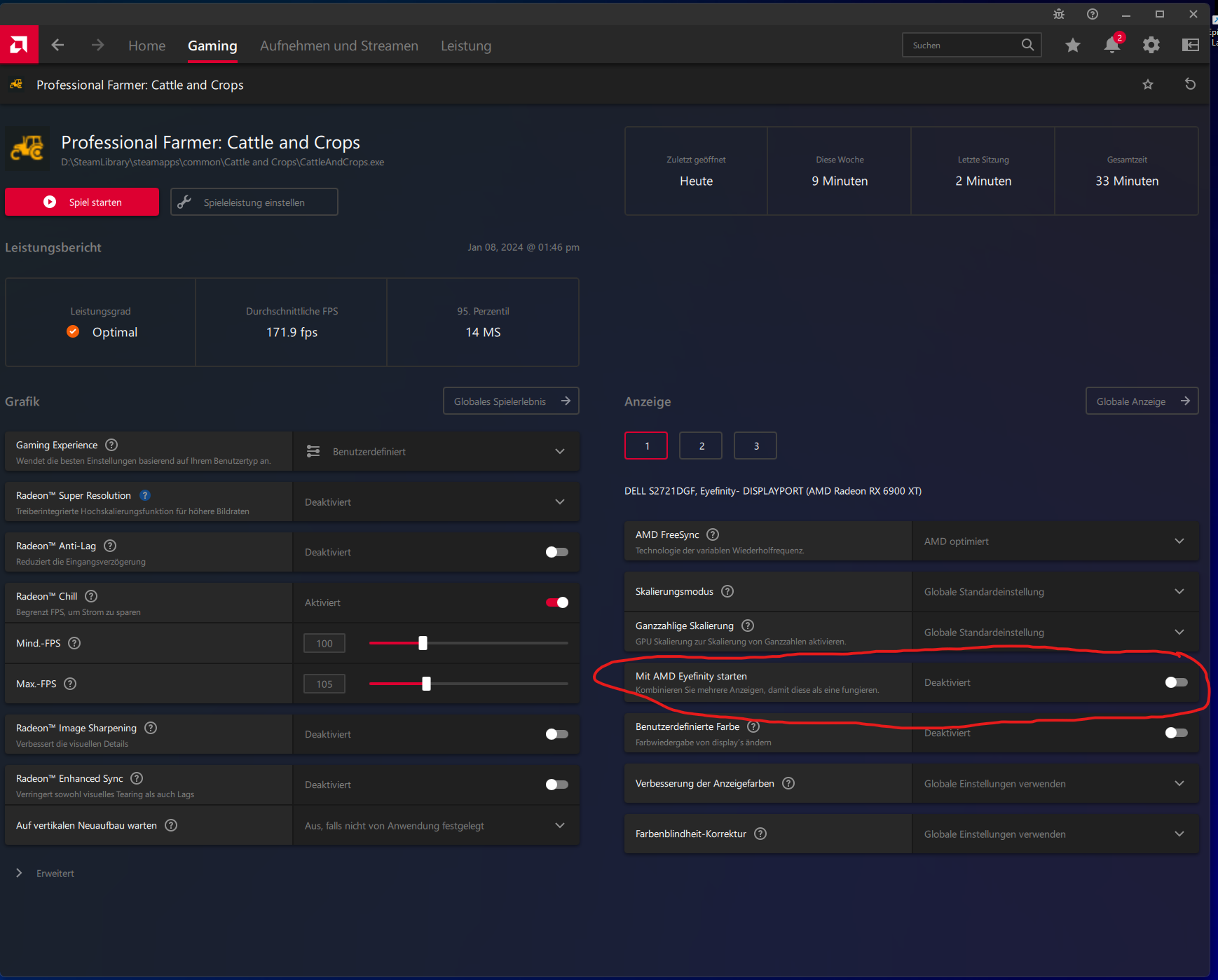Show help for Auf vertikalen Neuaufbau warten

171,825
